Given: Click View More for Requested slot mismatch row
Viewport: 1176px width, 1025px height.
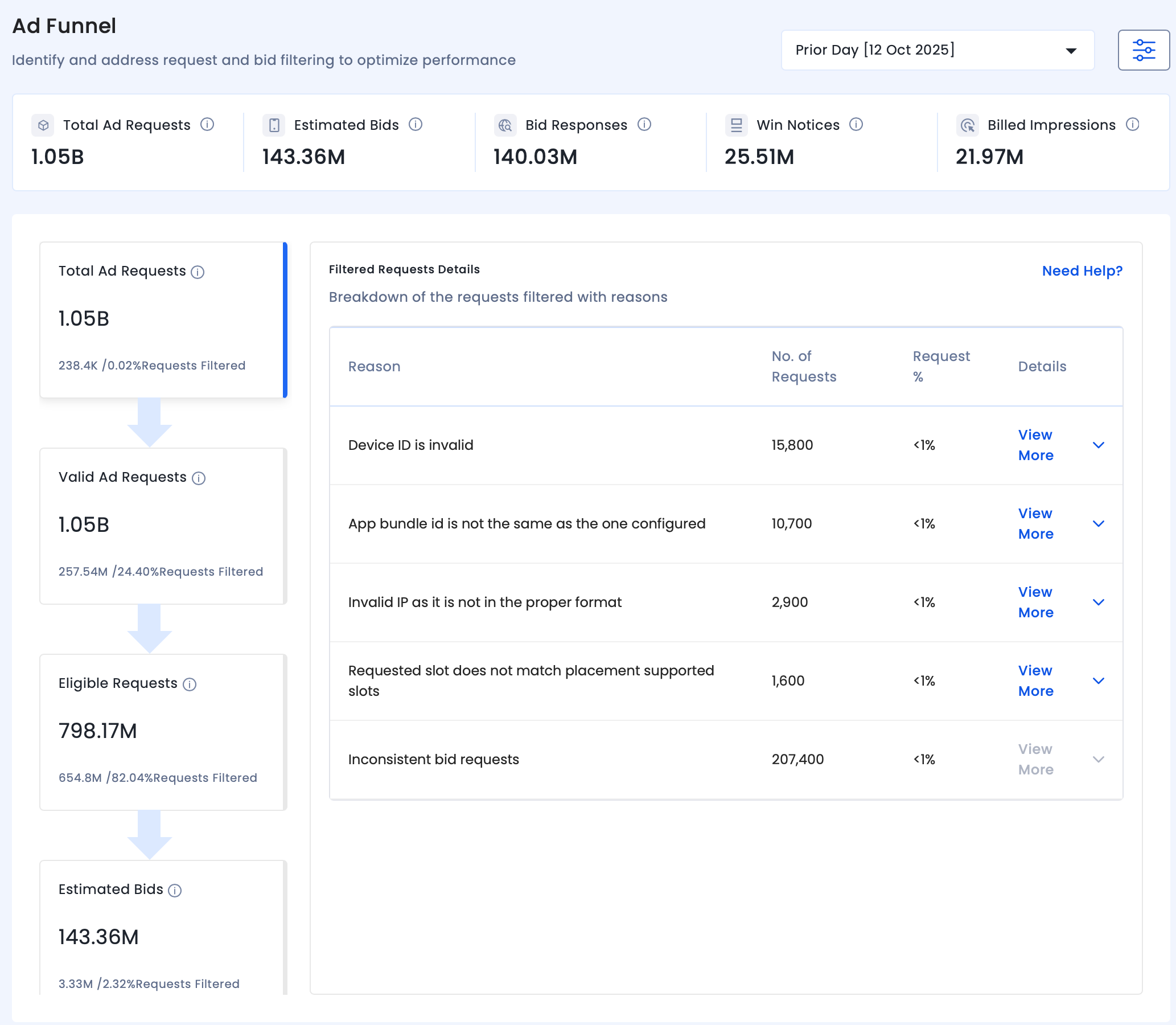Looking at the screenshot, I should coord(1035,680).
